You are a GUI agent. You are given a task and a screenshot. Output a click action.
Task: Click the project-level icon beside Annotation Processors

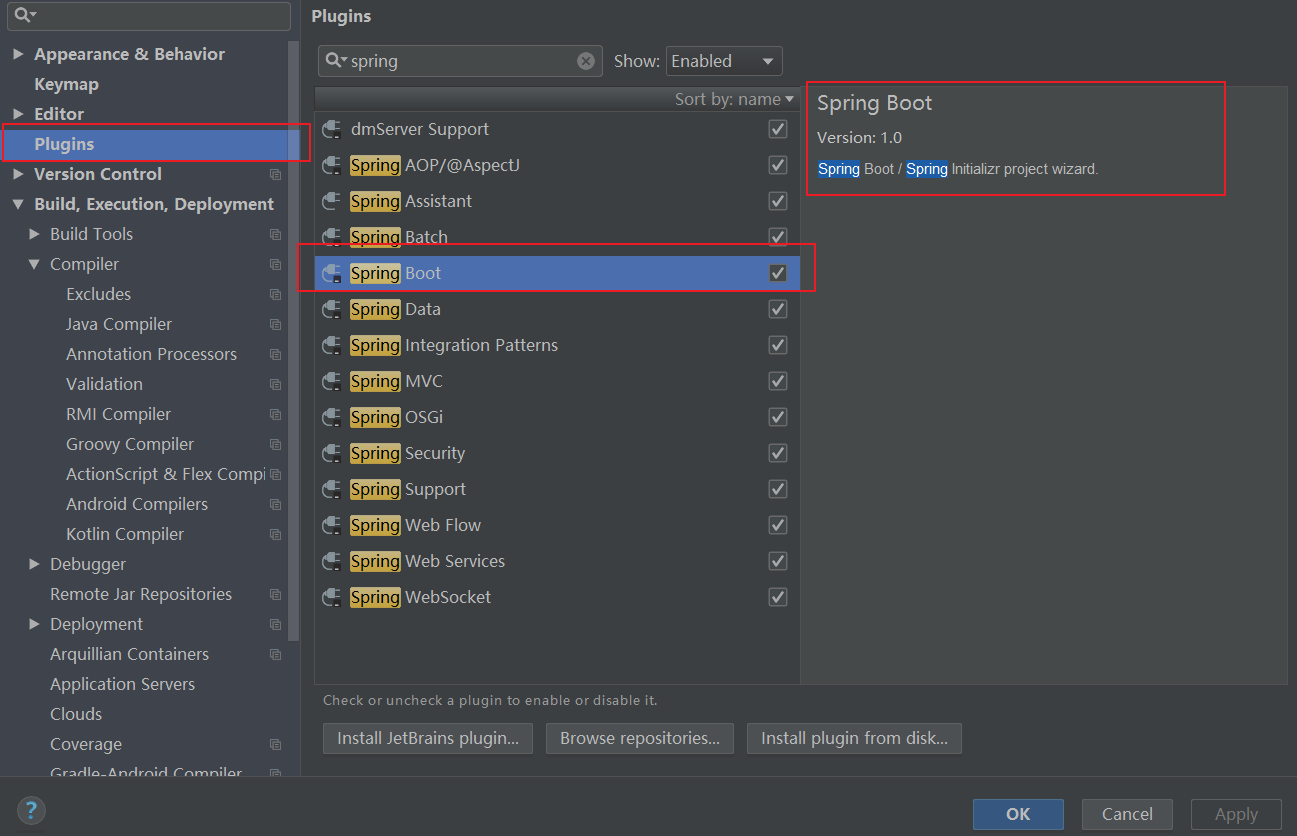pyautogui.click(x=275, y=354)
